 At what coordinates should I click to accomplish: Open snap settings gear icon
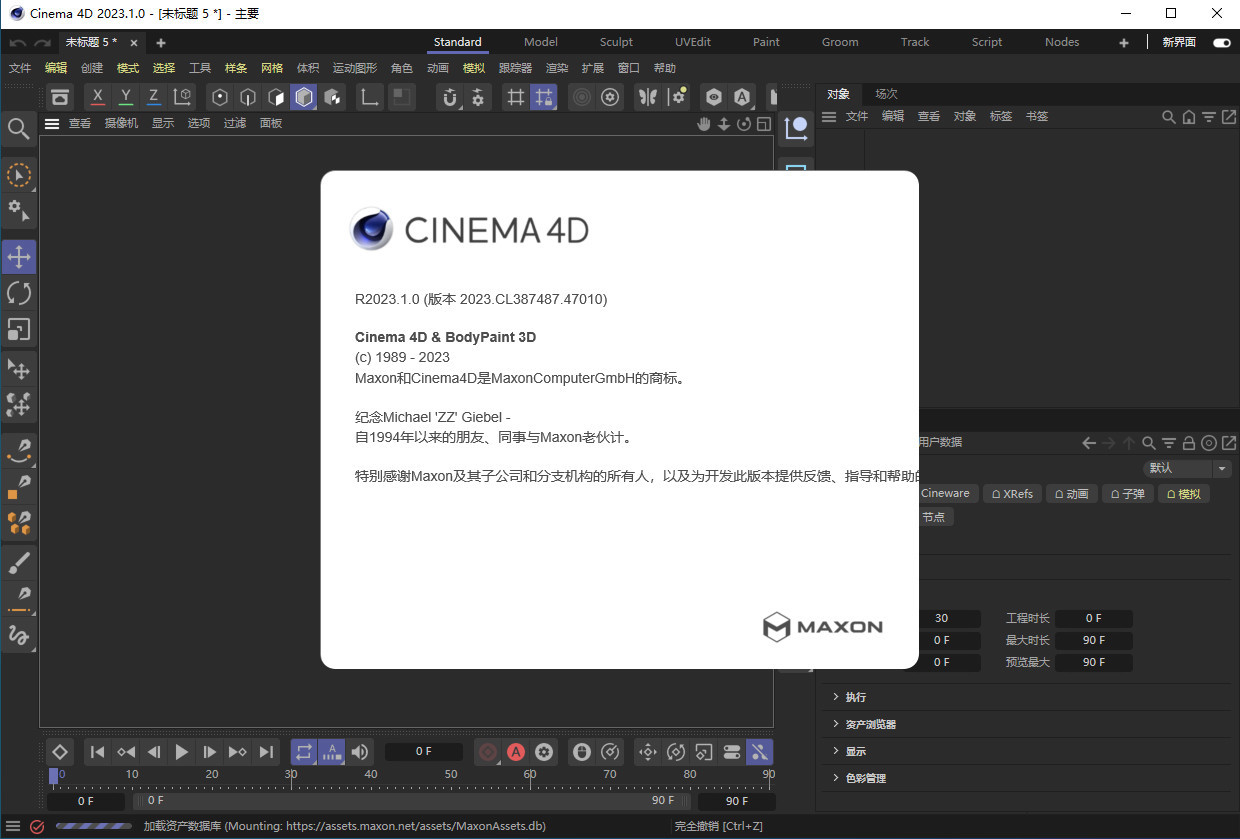(x=478, y=97)
